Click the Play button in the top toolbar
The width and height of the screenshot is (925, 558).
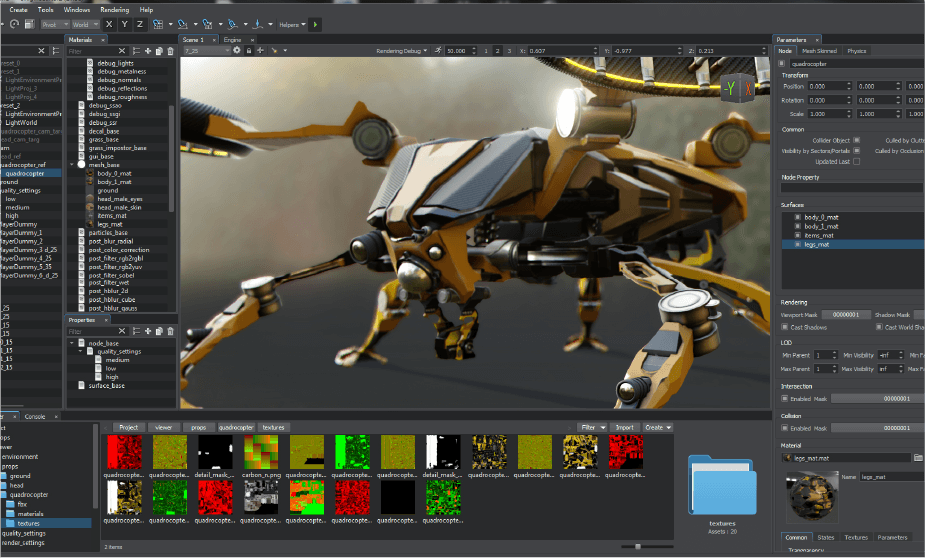click(317, 23)
